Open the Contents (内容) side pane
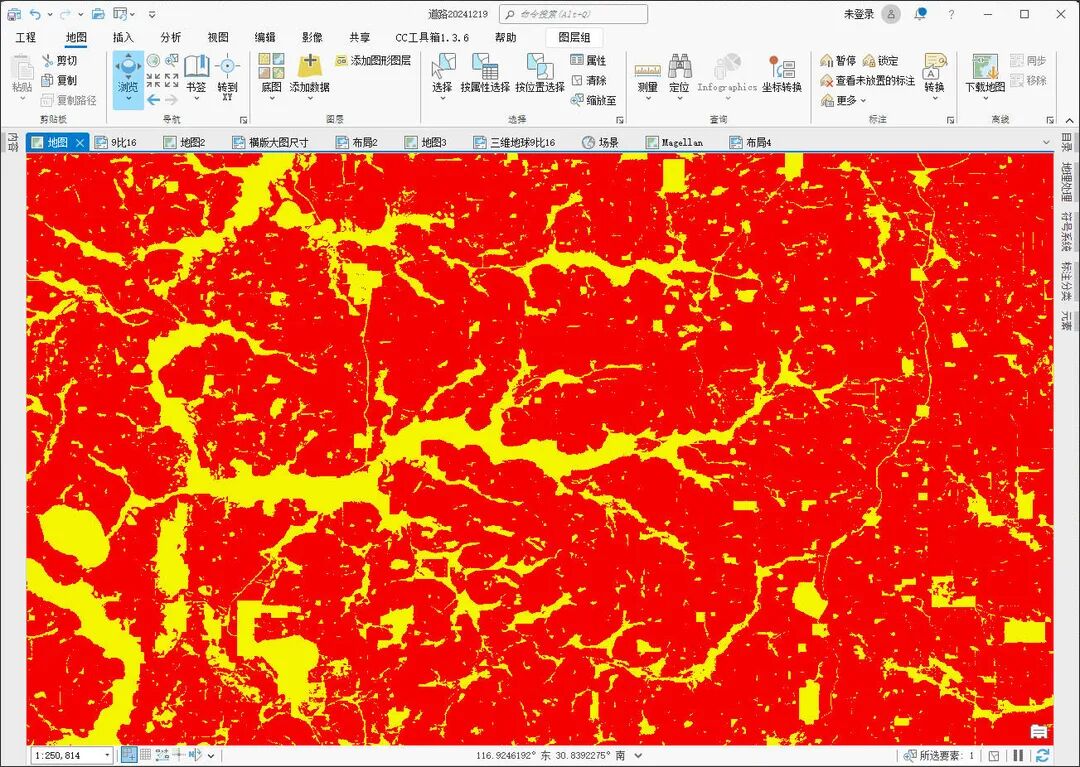Image resolution: width=1080 pixels, height=767 pixels. click(12, 143)
